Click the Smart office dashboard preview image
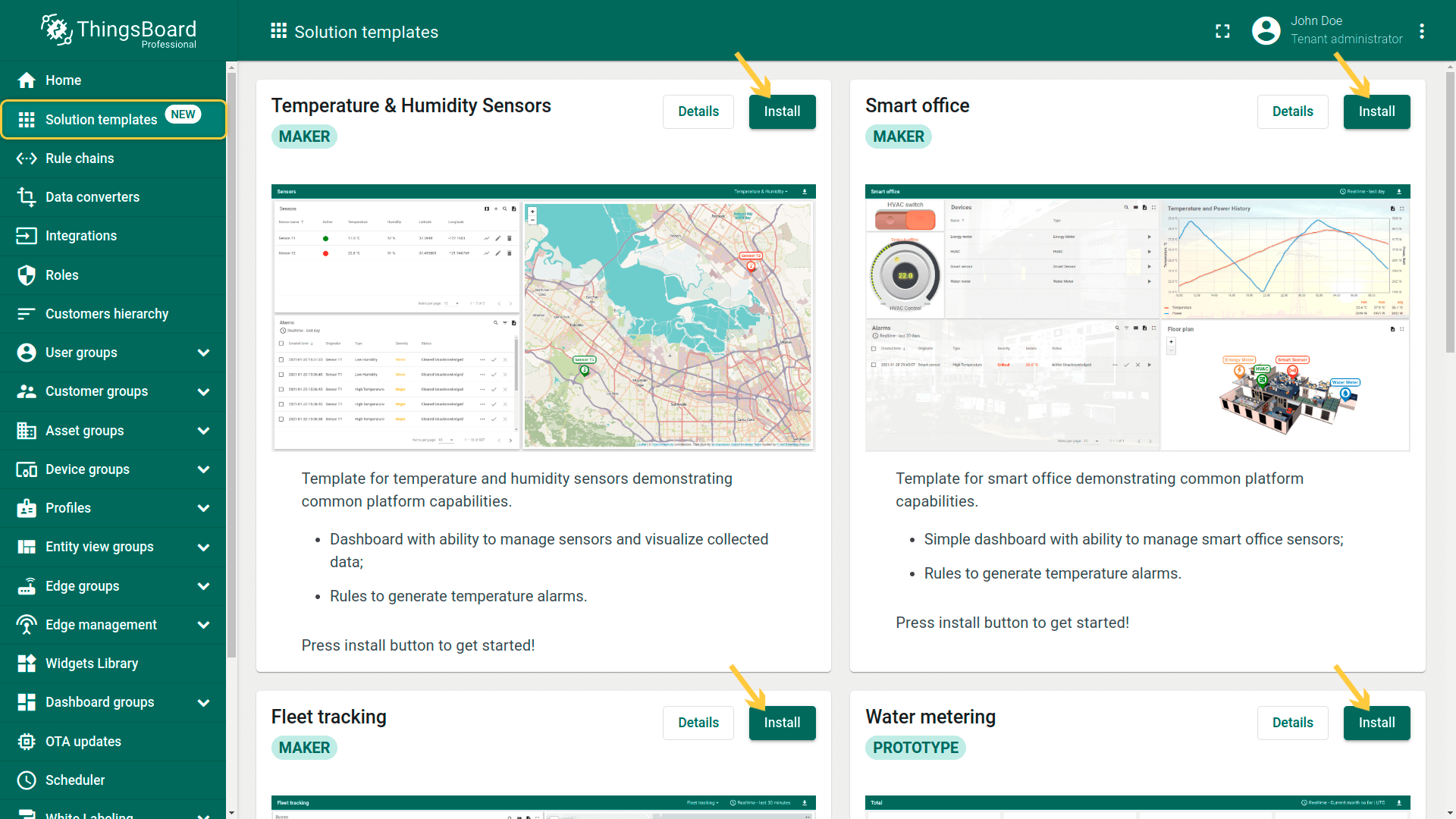The image size is (1456, 819). [x=1137, y=317]
